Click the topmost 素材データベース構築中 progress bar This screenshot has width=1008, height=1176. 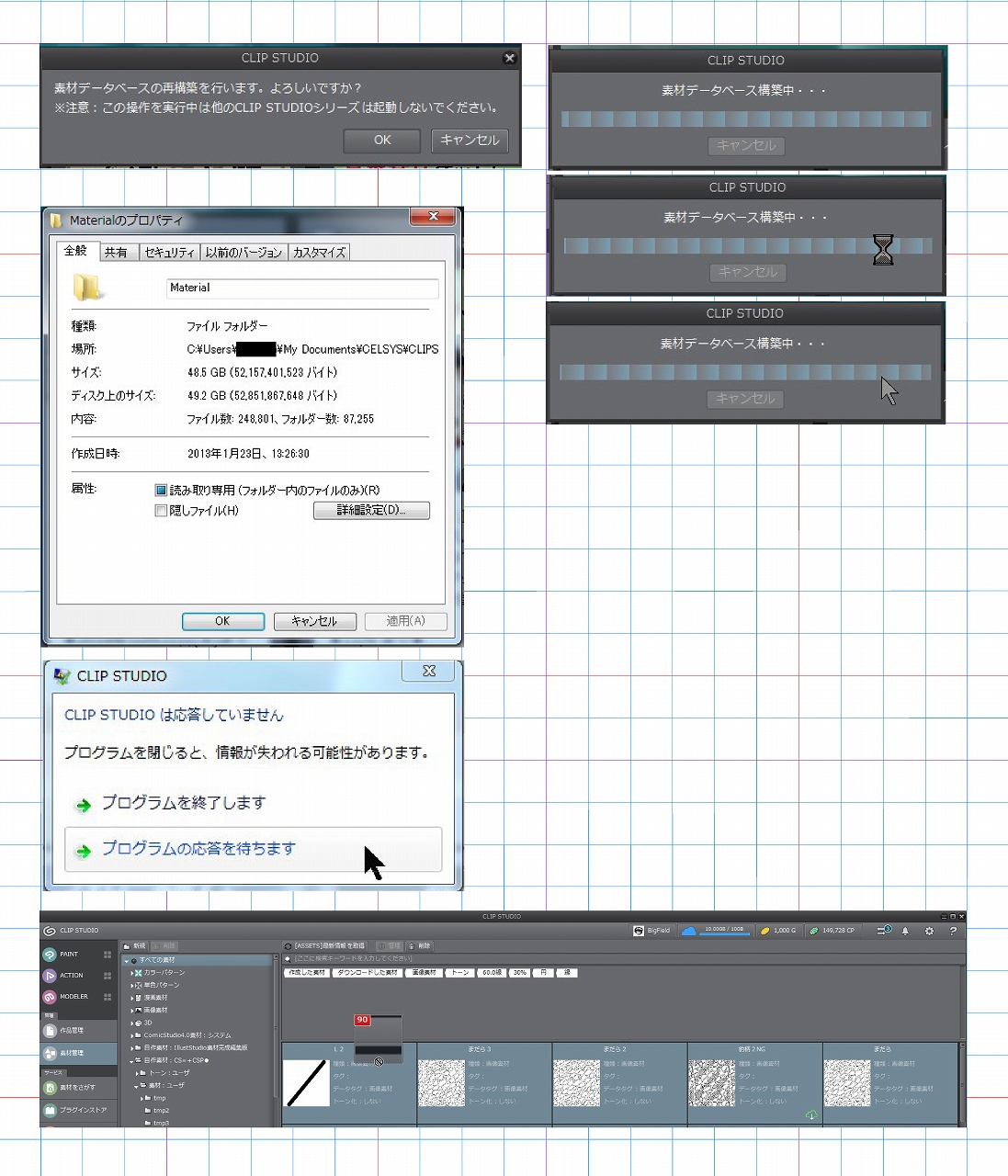pyautogui.click(x=746, y=119)
